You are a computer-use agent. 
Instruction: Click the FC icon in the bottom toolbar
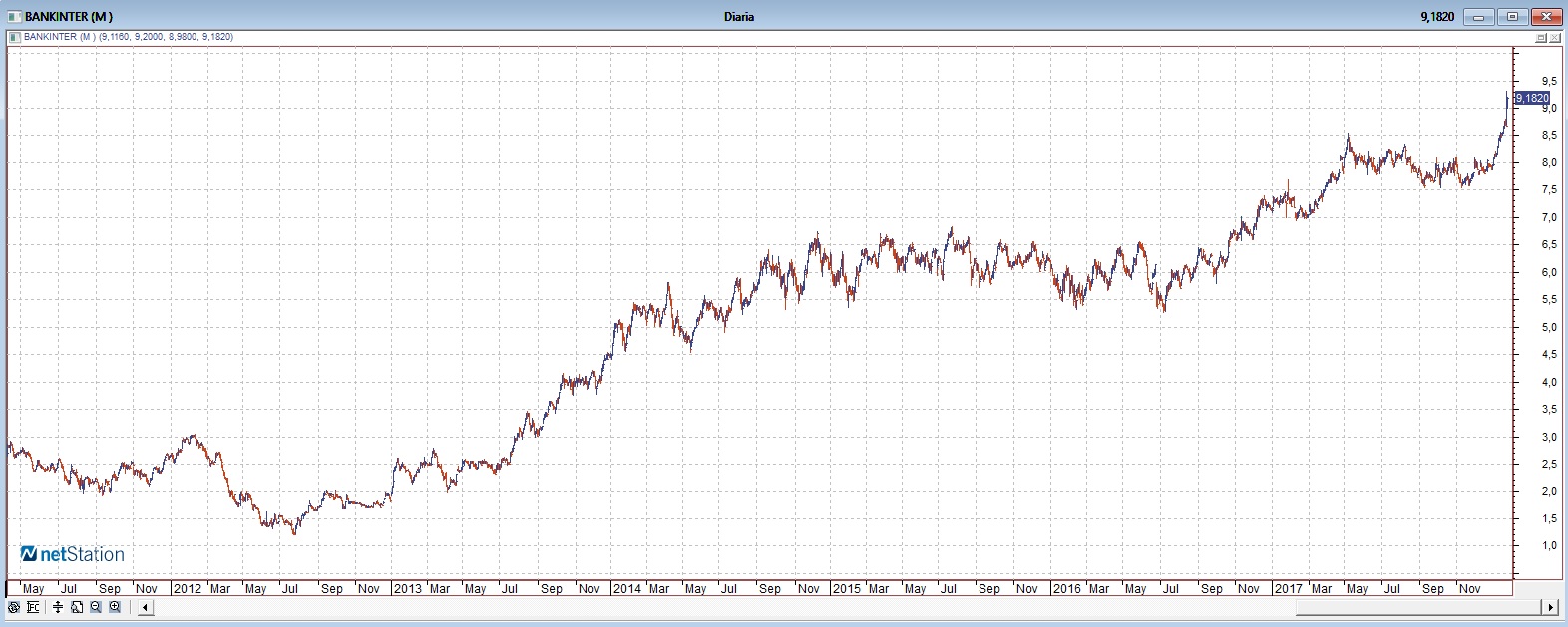click(x=33, y=607)
